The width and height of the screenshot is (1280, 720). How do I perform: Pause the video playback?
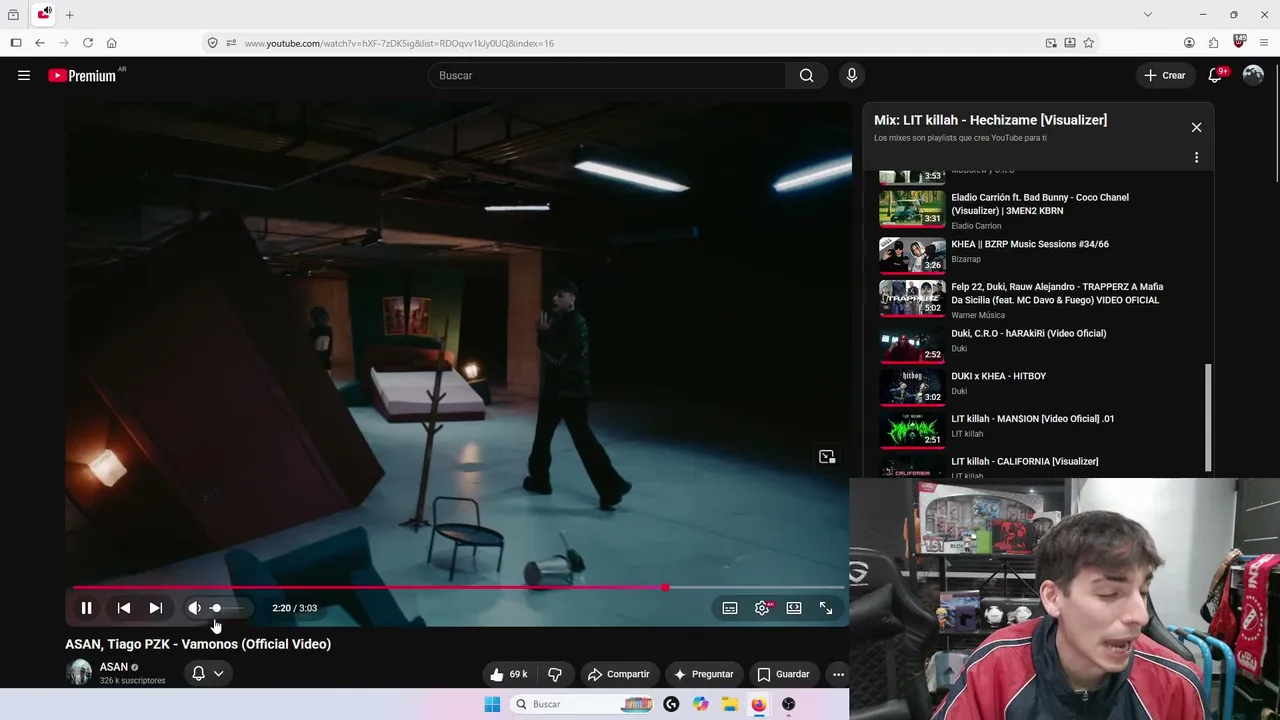point(86,608)
